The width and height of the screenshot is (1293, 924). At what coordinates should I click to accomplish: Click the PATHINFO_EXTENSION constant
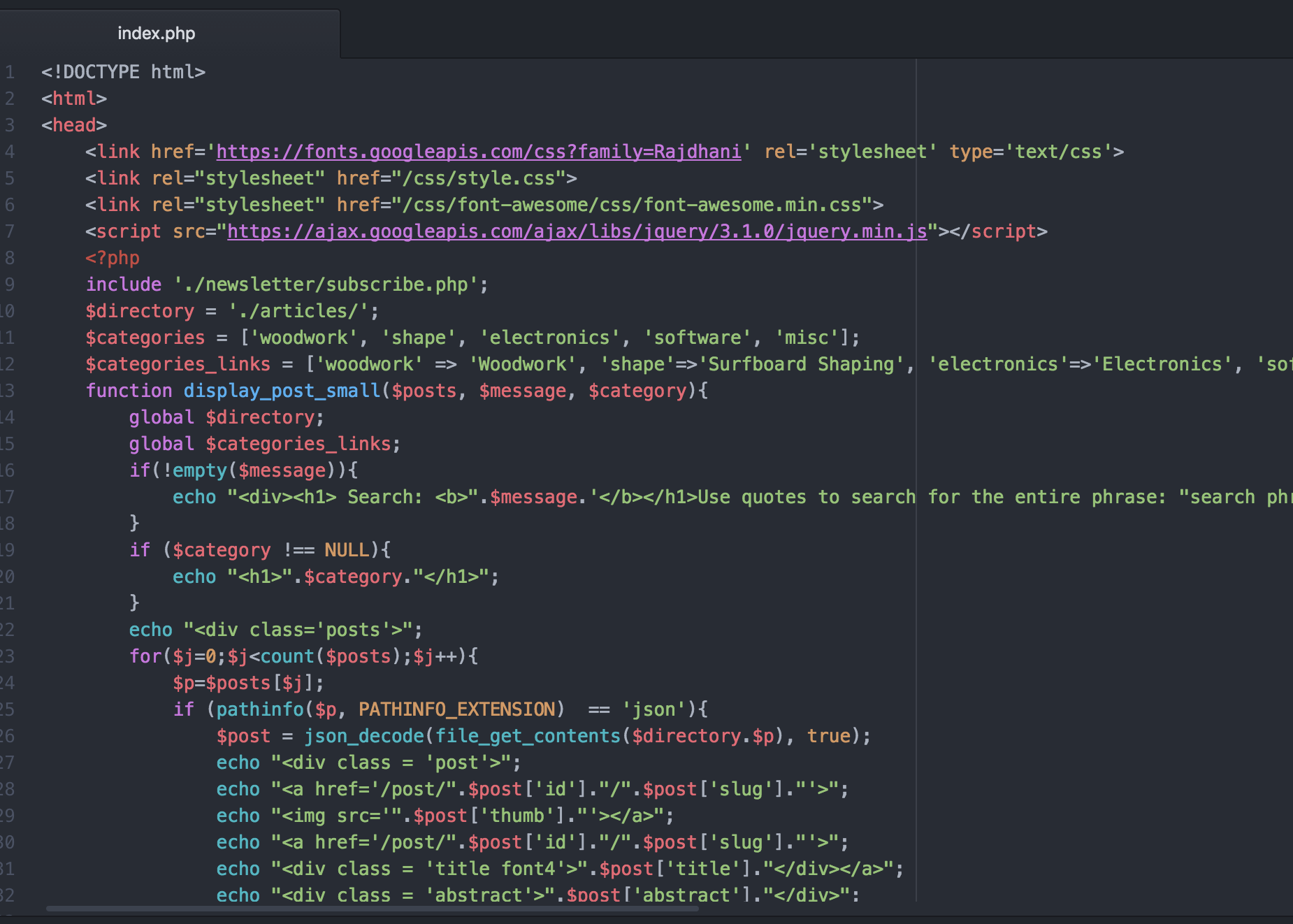pos(456,709)
